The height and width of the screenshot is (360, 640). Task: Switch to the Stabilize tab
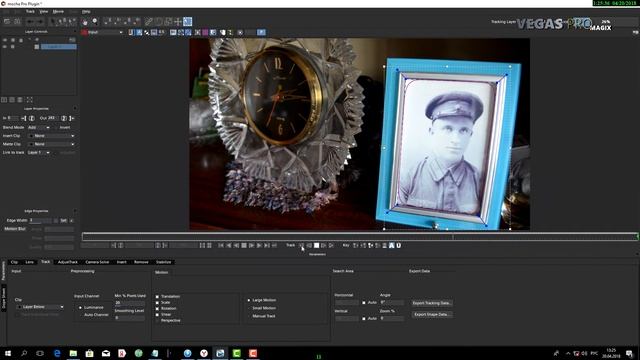[x=163, y=262]
